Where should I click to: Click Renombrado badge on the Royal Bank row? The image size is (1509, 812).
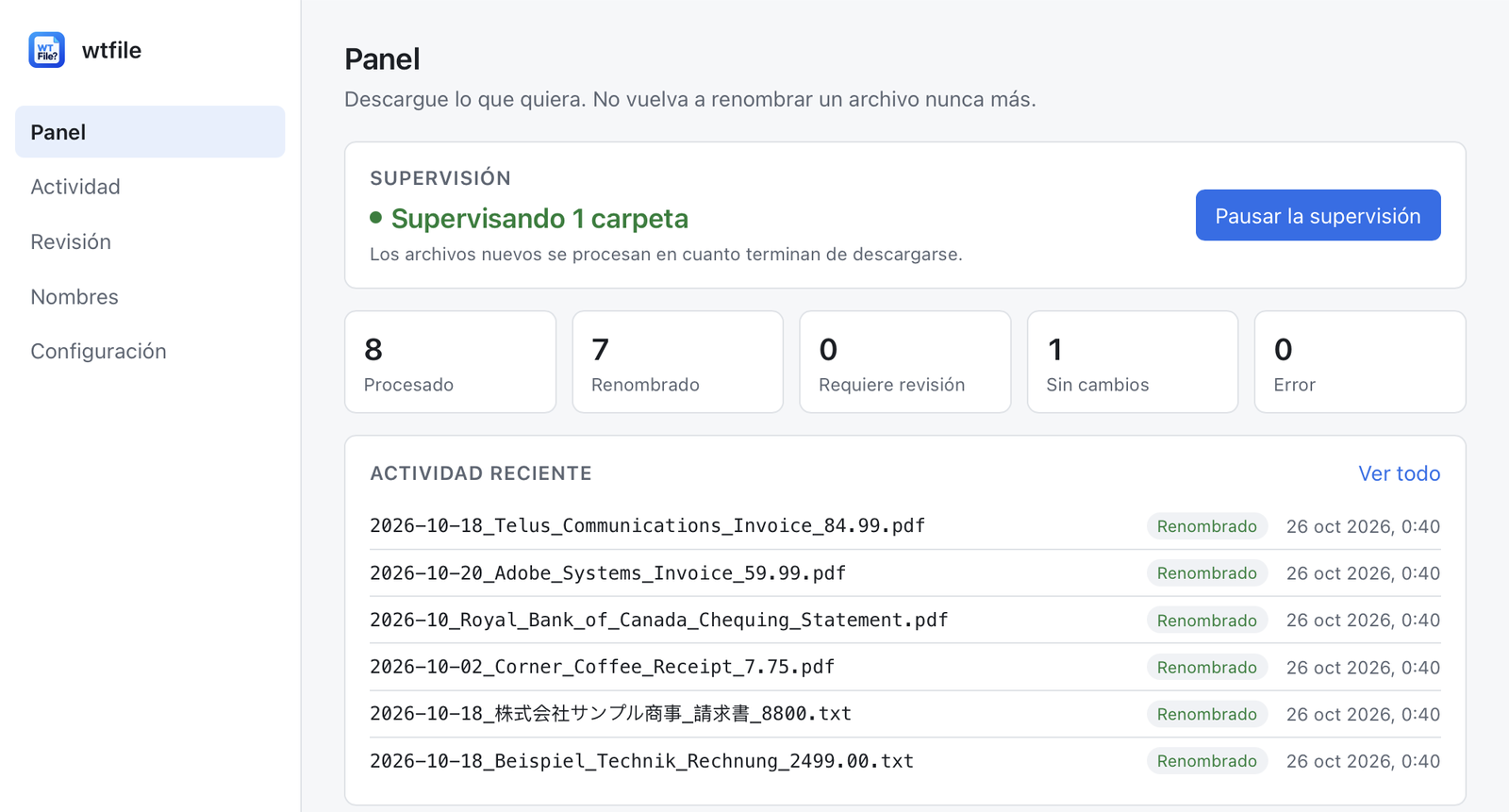(x=1206, y=621)
